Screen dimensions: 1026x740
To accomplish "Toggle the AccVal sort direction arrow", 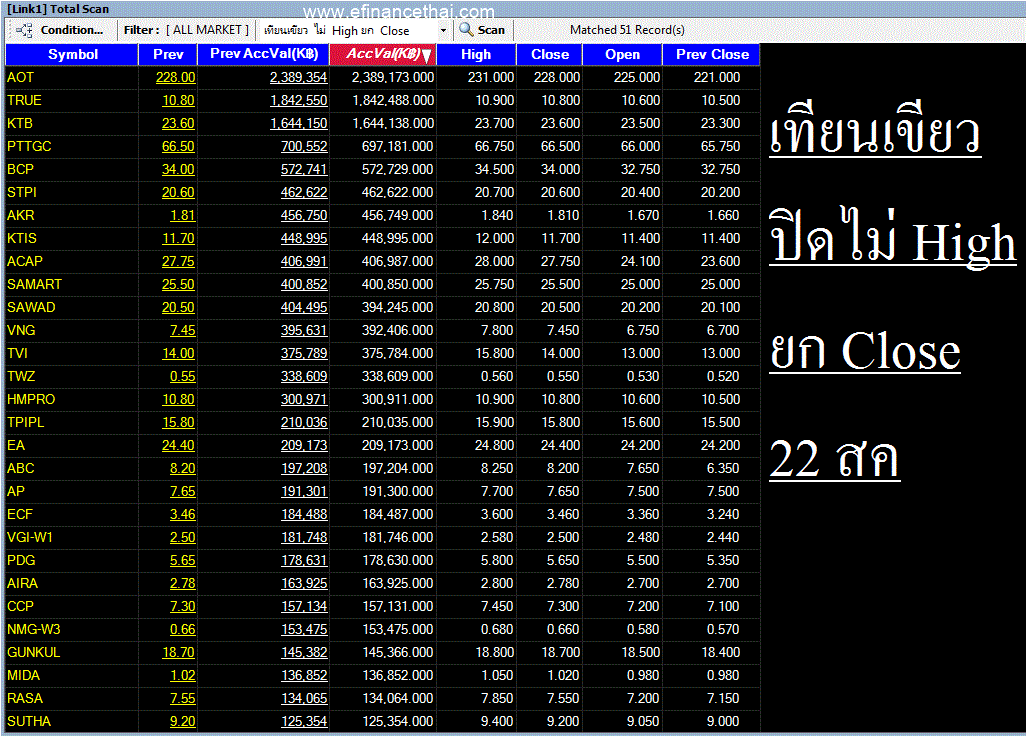I will click(x=427, y=56).
